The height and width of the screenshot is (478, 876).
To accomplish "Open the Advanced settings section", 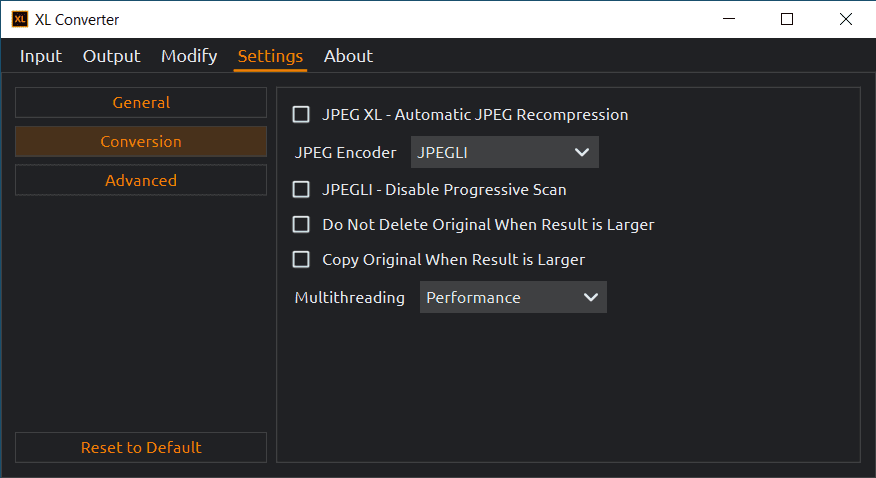I will [141, 181].
